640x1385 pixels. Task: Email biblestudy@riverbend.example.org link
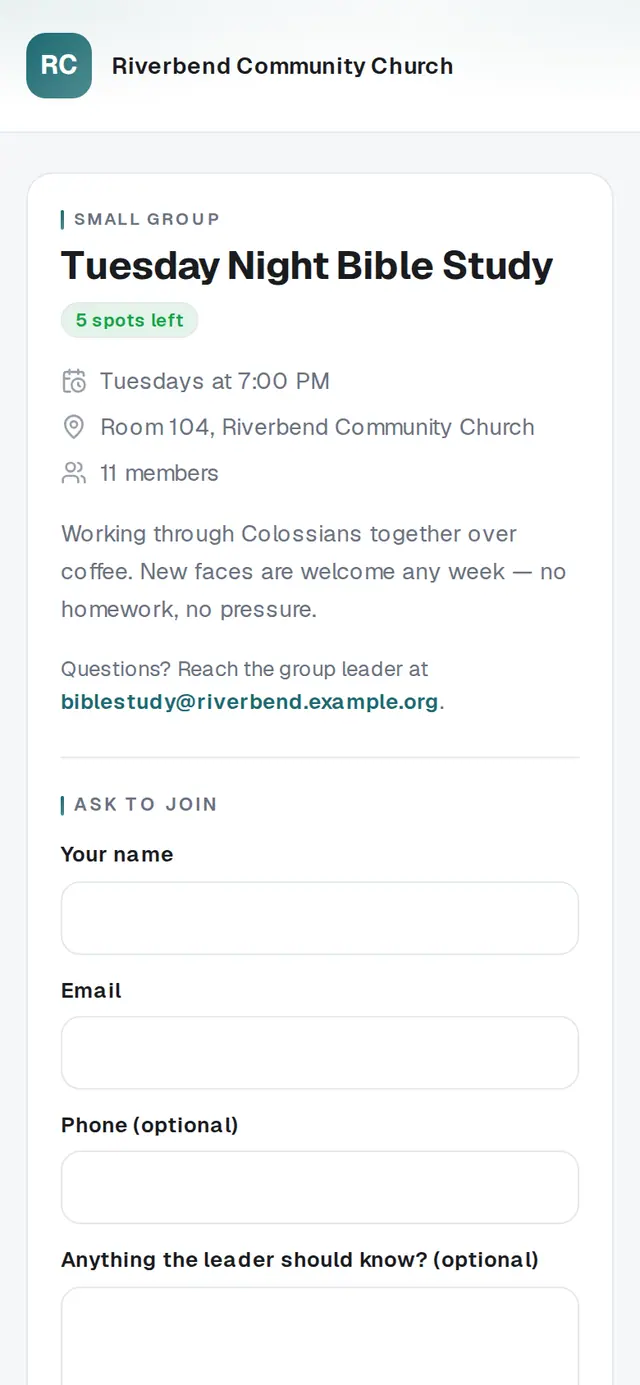coord(250,701)
